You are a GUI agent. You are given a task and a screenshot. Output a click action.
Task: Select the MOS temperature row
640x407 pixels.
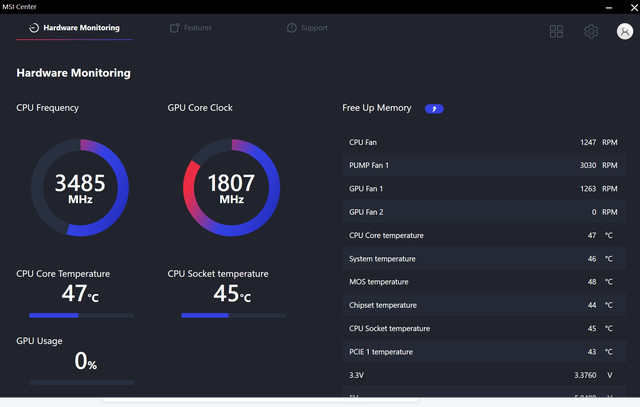484,282
